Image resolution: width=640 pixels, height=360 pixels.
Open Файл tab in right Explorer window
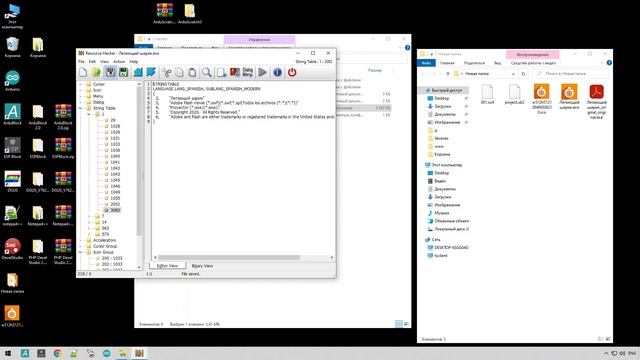427,63
